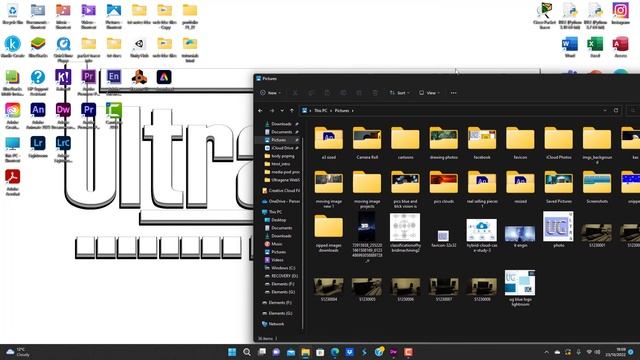Image resolution: width=640 pixels, height=360 pixels.
Task: Open the New dropdown in File Explorer
Action: pyautogui.click(x=270, y=93)
